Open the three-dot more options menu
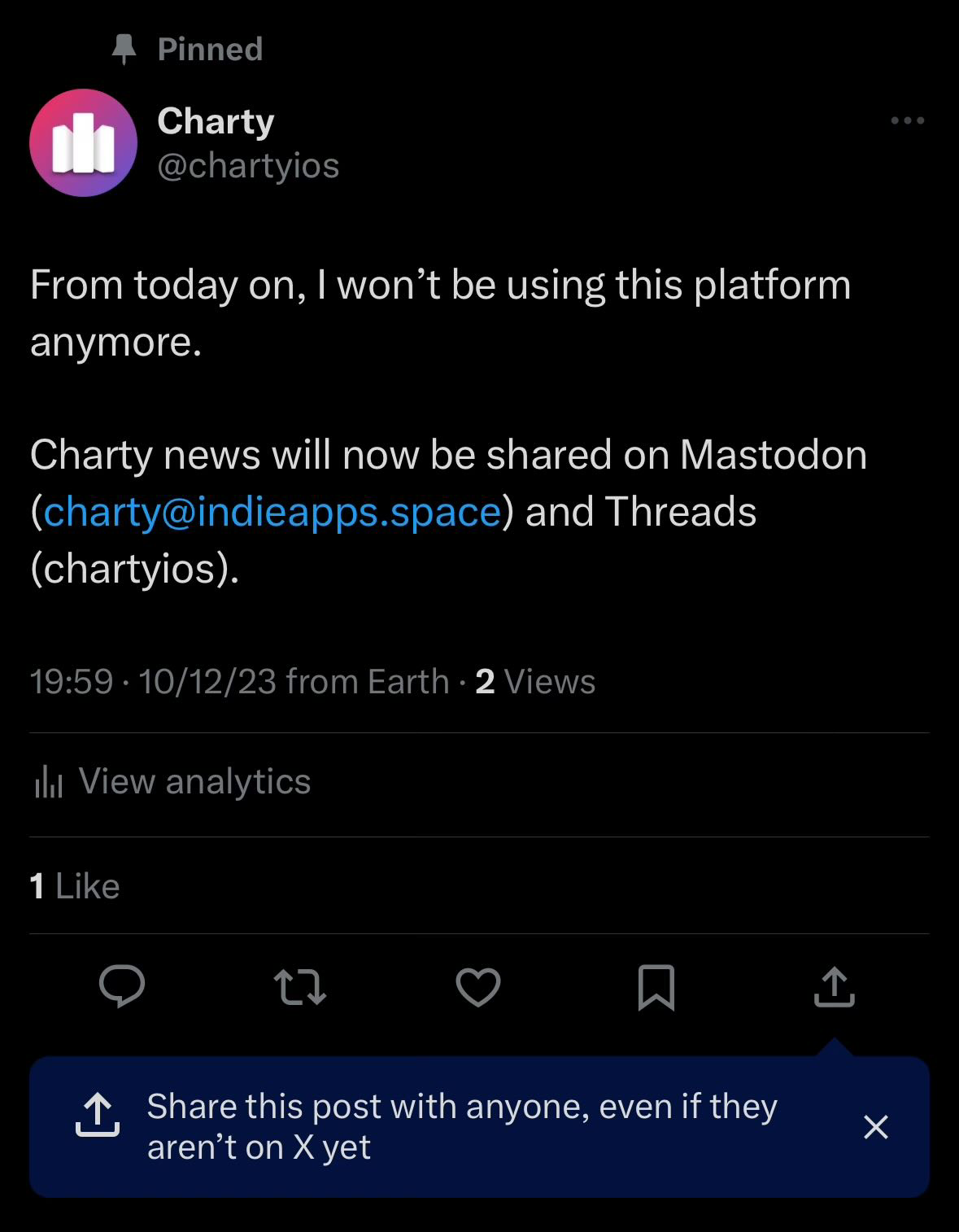The height and width of the screenshot is (1232, 959). (x=908, y=120)
